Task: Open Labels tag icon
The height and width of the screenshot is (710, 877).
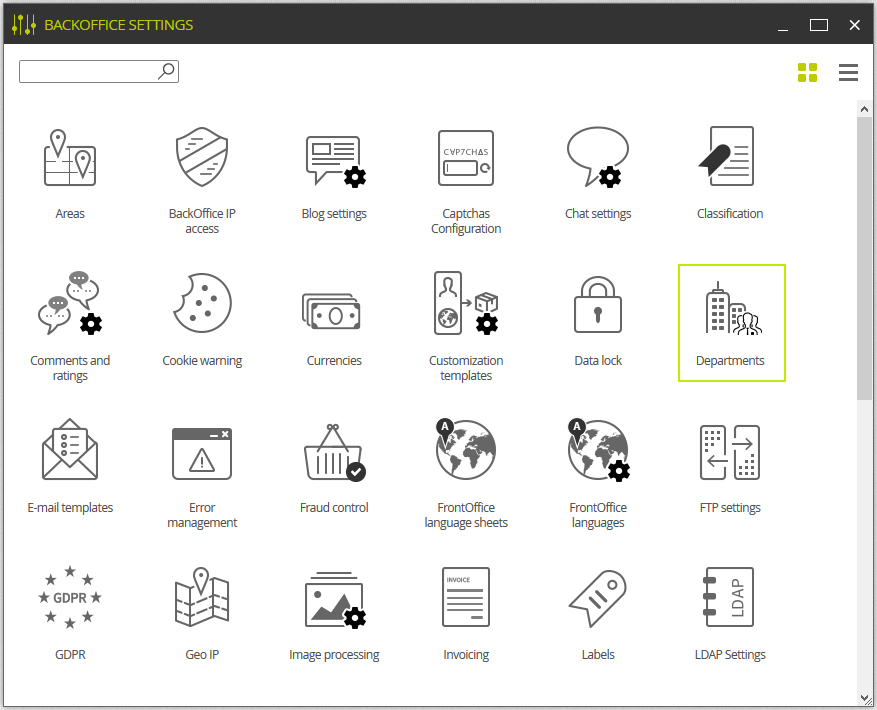Action: coord(598,598)
